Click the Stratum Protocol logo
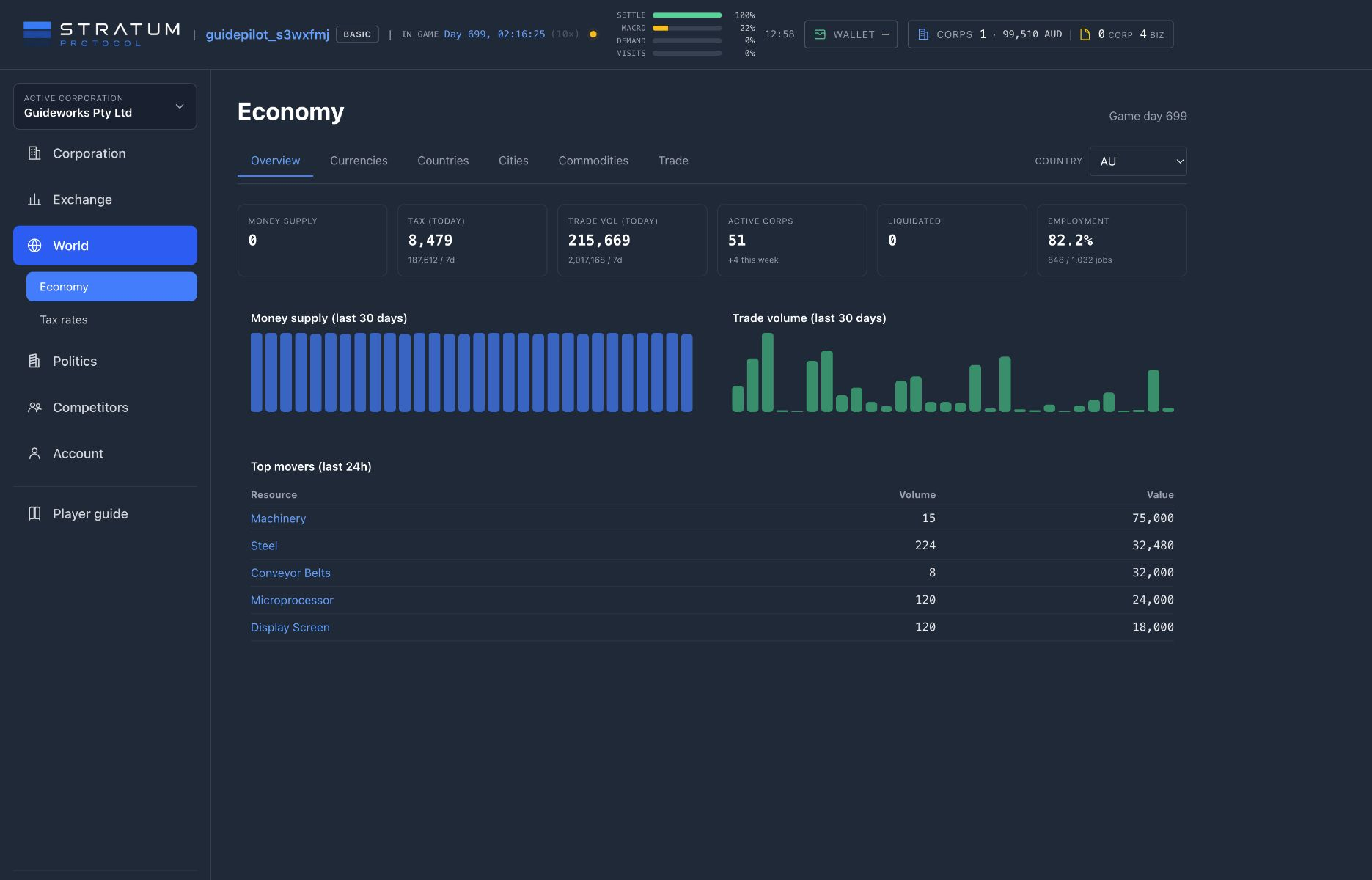1372x880 pixels. 101,34
